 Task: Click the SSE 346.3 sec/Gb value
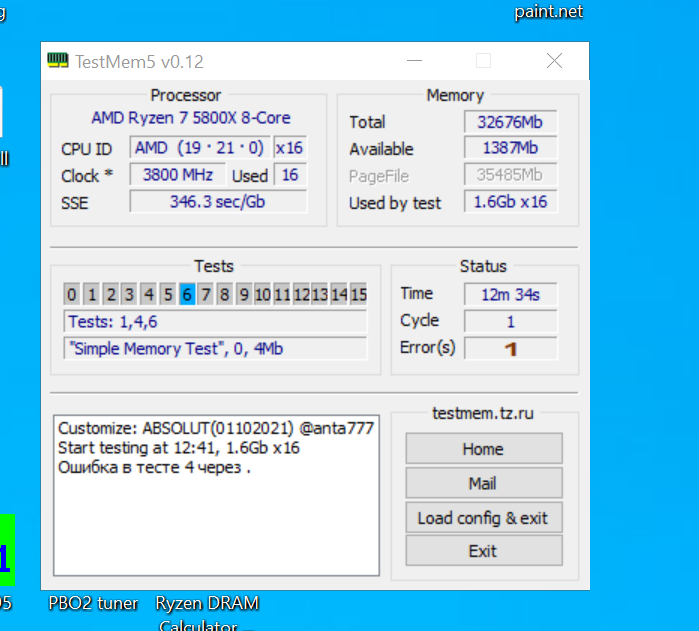point(218,202)
